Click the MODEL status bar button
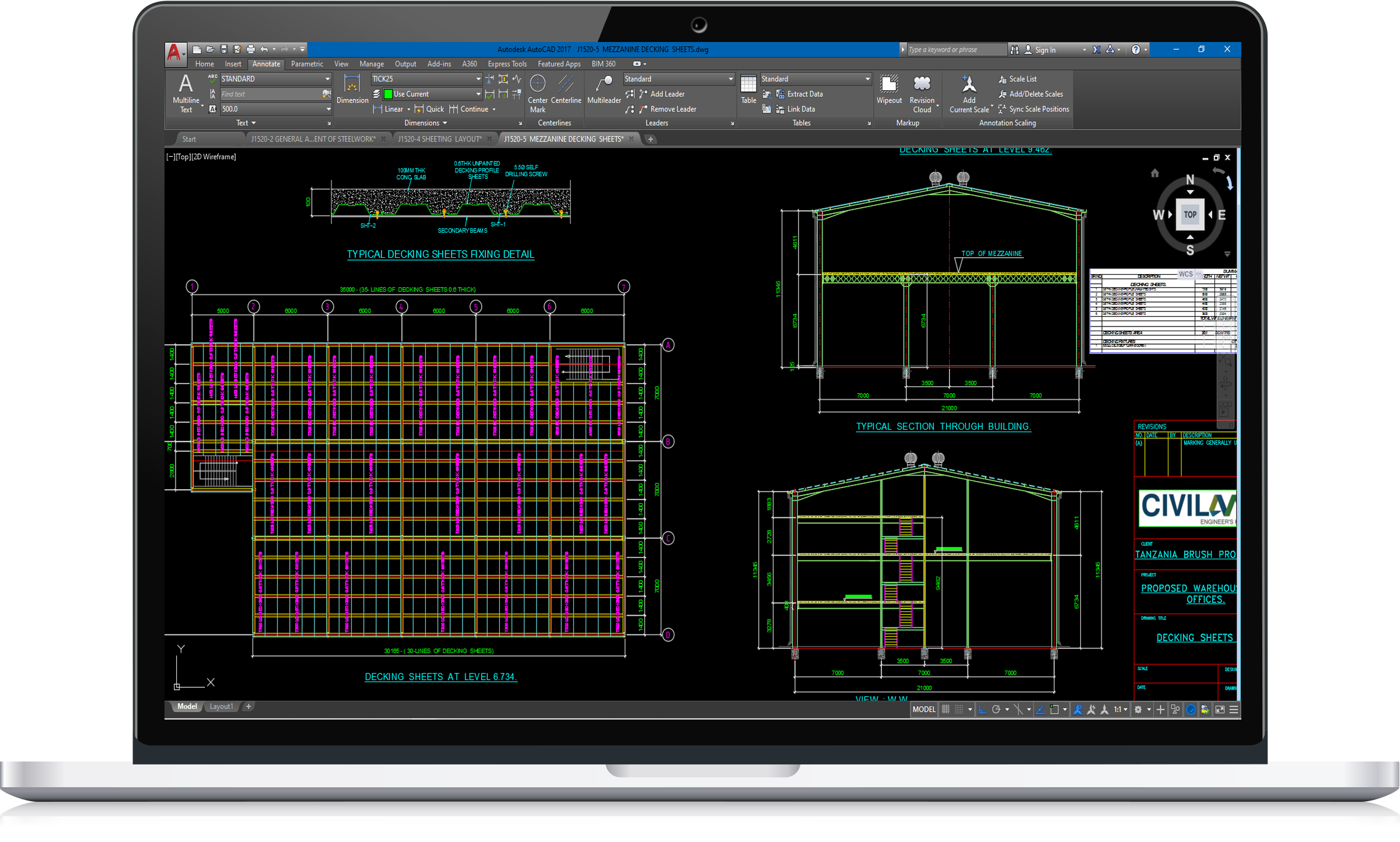This screenshot has width=1400, height=842. tap(923, 710)
